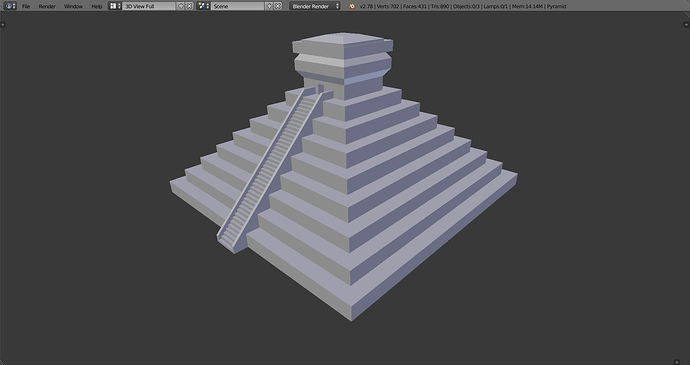
Task: Open the File menu
Action: tap(26, 6)
